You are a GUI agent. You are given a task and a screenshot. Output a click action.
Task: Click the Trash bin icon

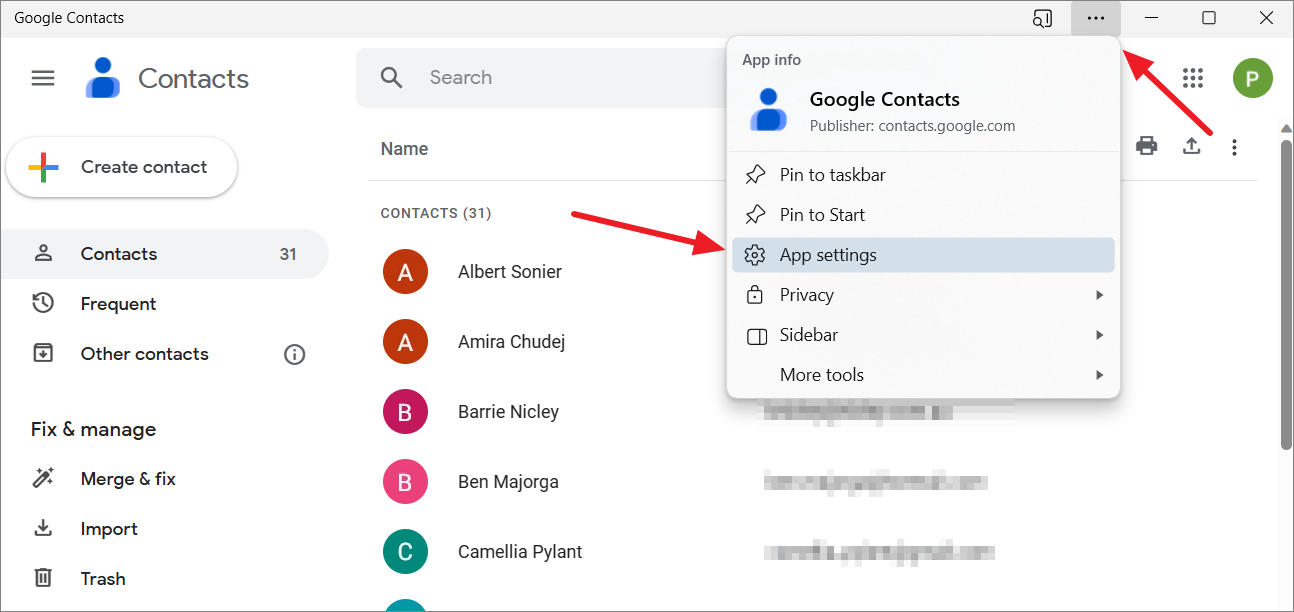[43, 578]
